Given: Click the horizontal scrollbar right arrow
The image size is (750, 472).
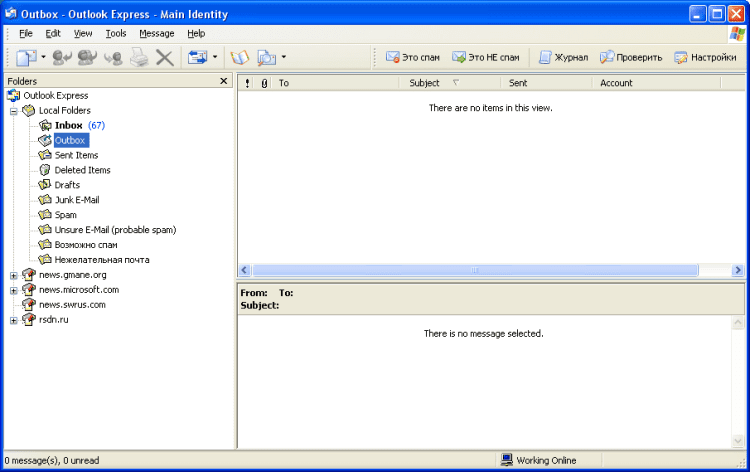Looking at the screenshot, I should [x=738, y=270].
